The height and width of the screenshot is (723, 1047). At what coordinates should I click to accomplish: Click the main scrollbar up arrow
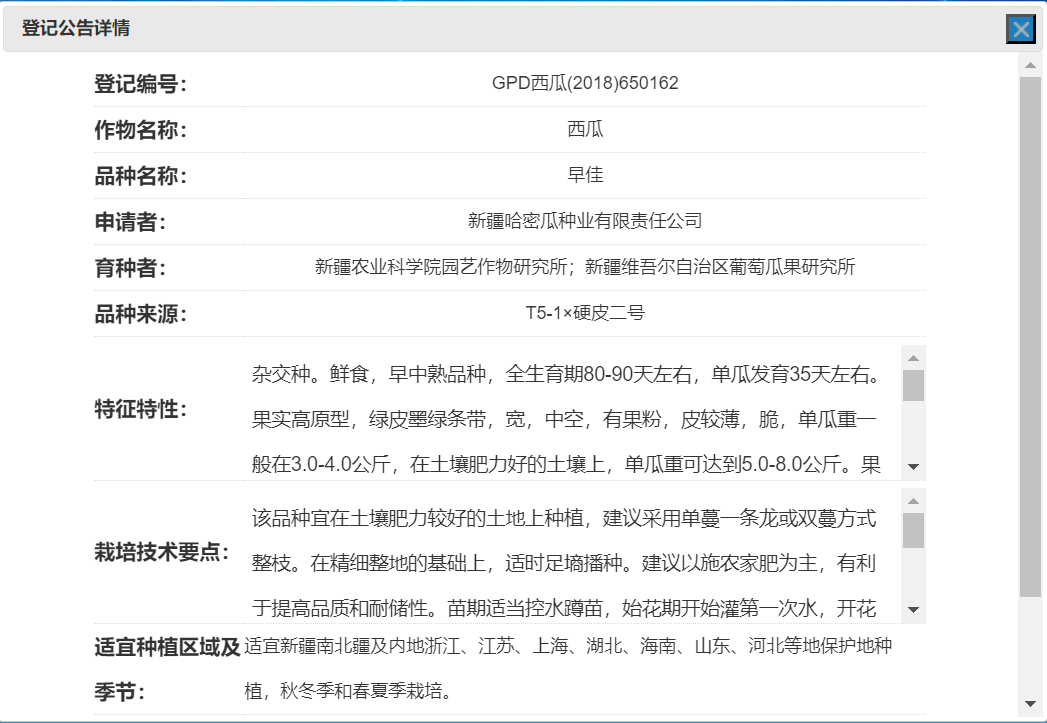click(x=1030, y=65)
